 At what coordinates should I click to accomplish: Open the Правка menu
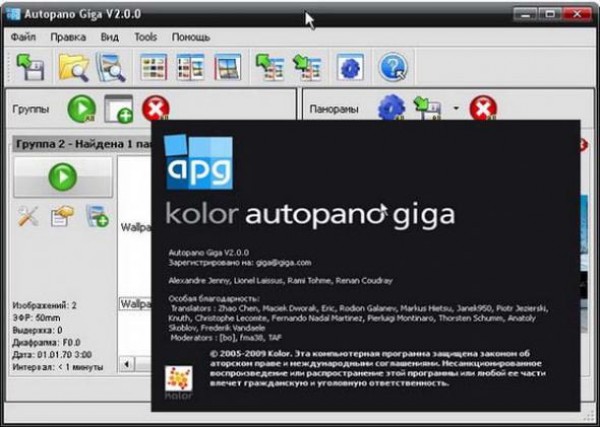coord(68,37)
